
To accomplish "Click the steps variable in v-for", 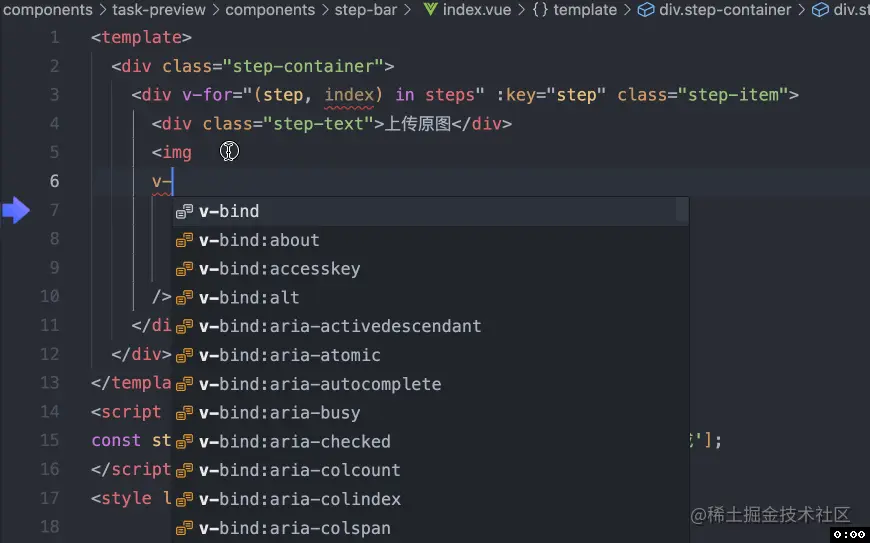I will coord(450,95).
